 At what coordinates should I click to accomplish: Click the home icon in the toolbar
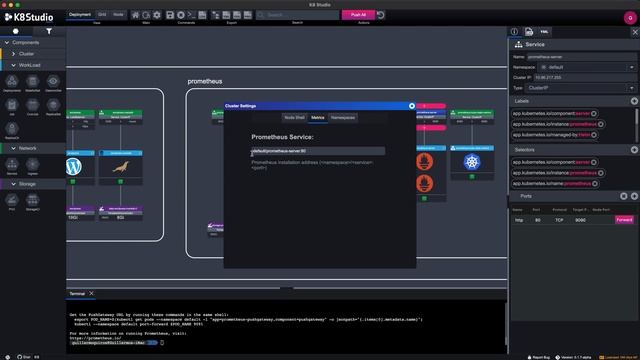[135, 15]
